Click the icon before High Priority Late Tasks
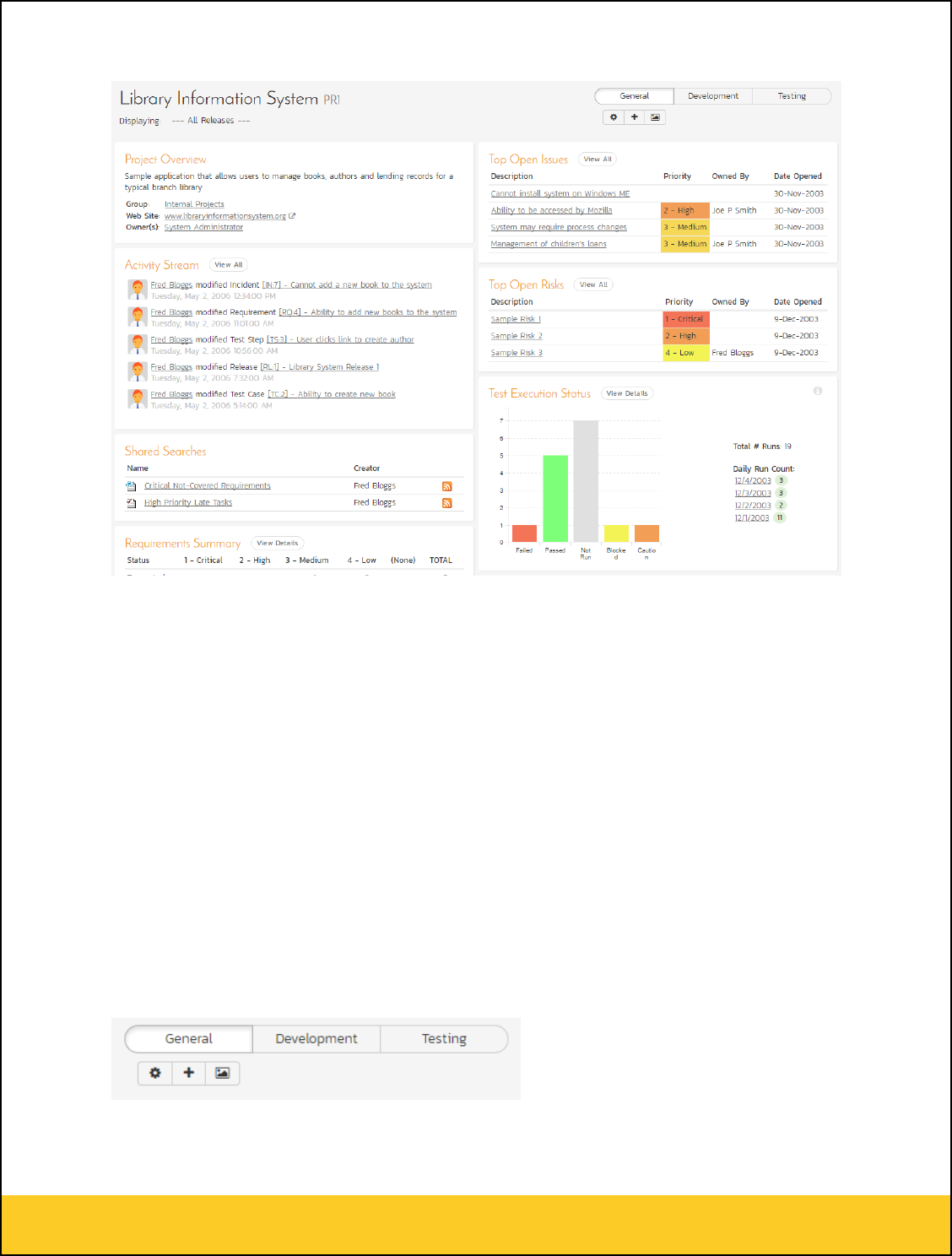The width and height of the screenshot is (952, 1256). [x=131, y=503]
